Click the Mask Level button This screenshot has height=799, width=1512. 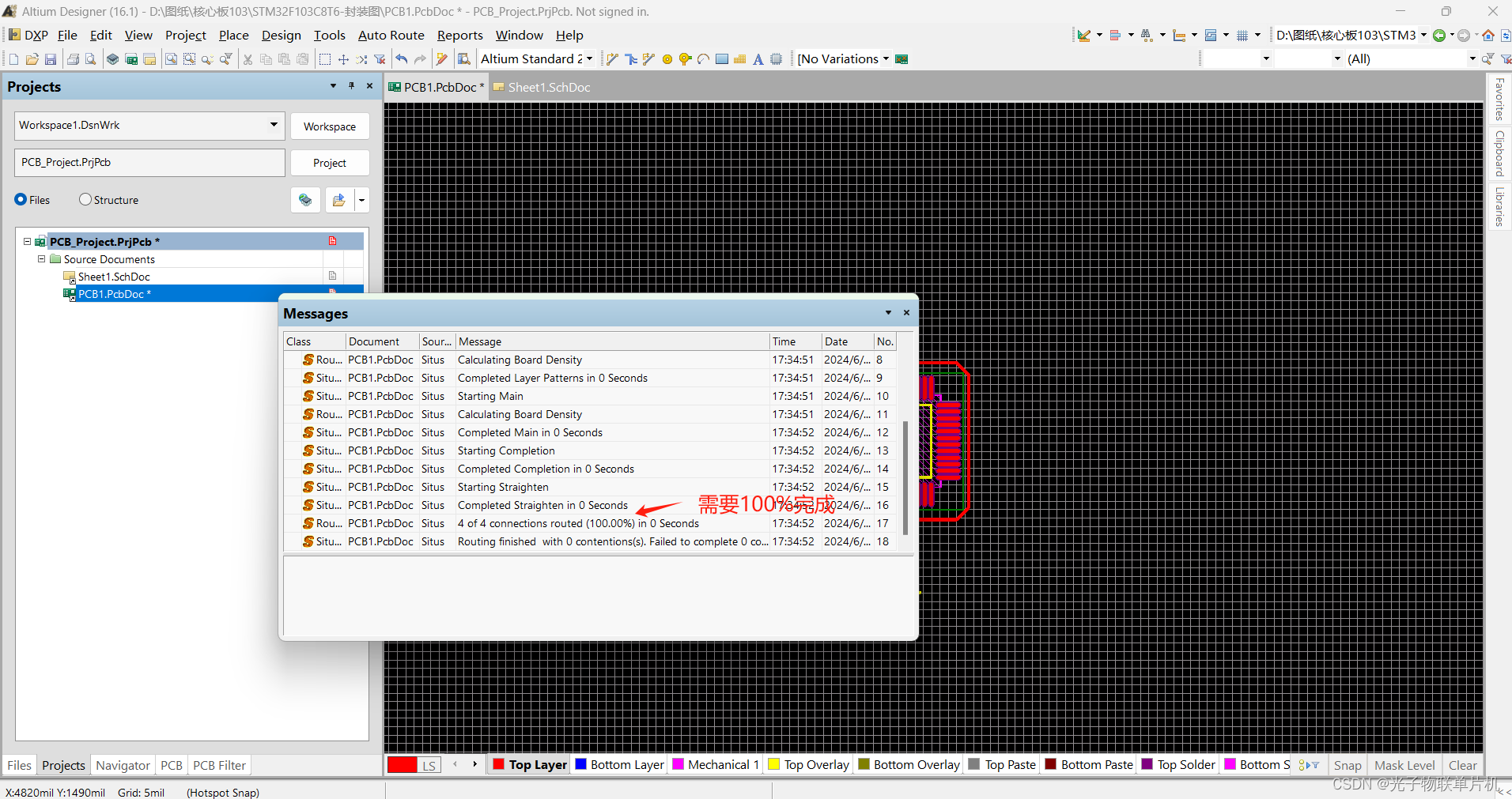pos(1404,765)
